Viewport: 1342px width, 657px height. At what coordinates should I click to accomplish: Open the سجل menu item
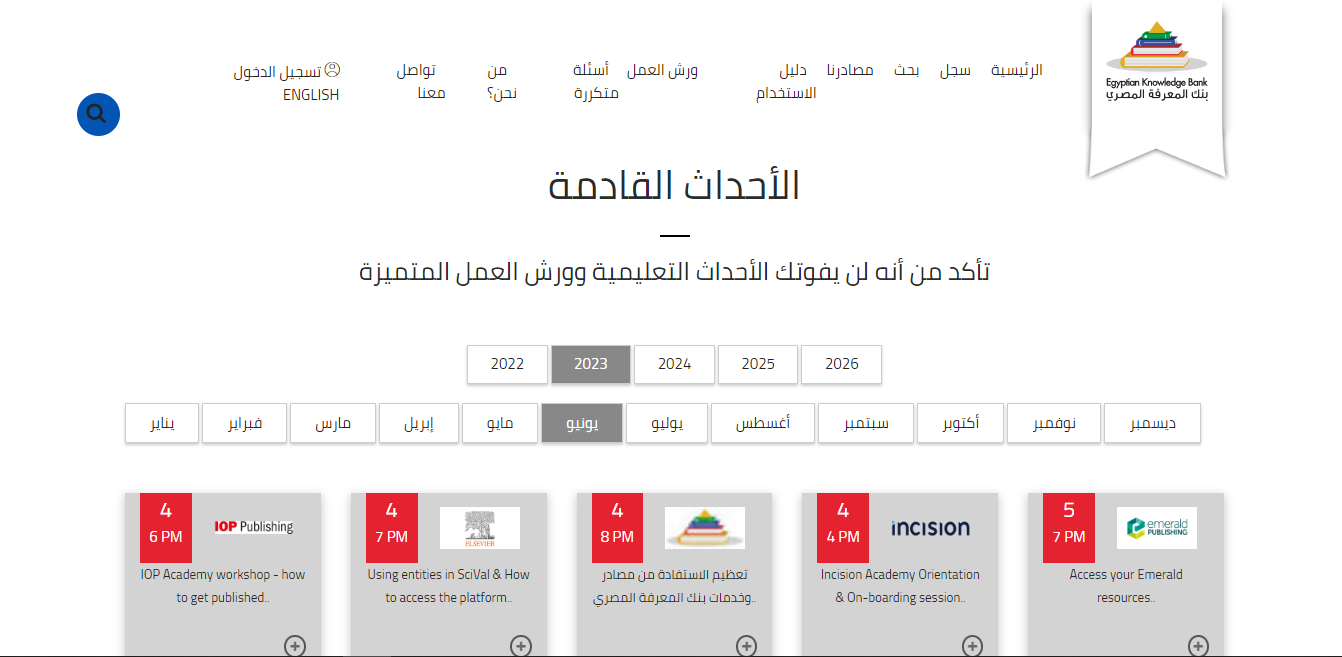(955, 70)
